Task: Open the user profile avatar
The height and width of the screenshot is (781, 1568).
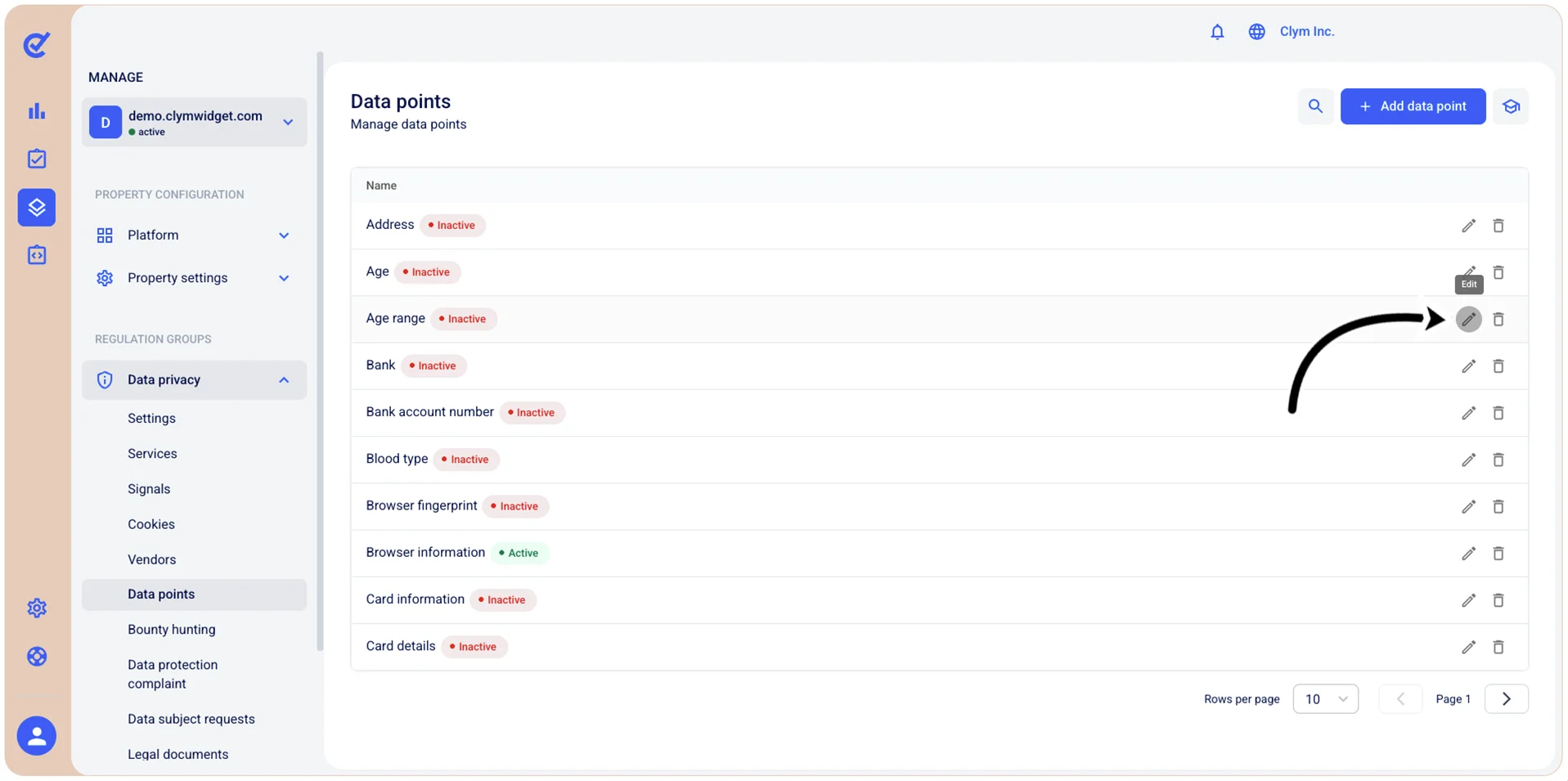Action: 37,736
